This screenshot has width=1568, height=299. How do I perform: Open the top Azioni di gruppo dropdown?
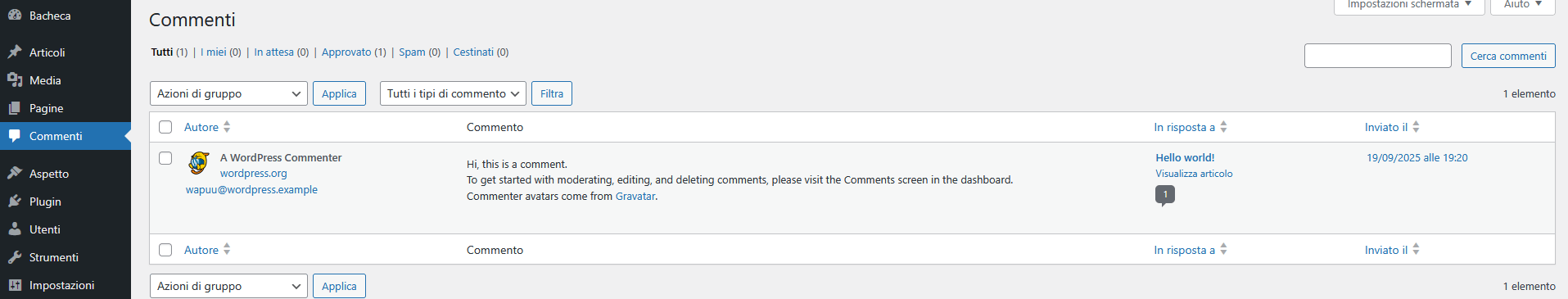click(228, 93)
